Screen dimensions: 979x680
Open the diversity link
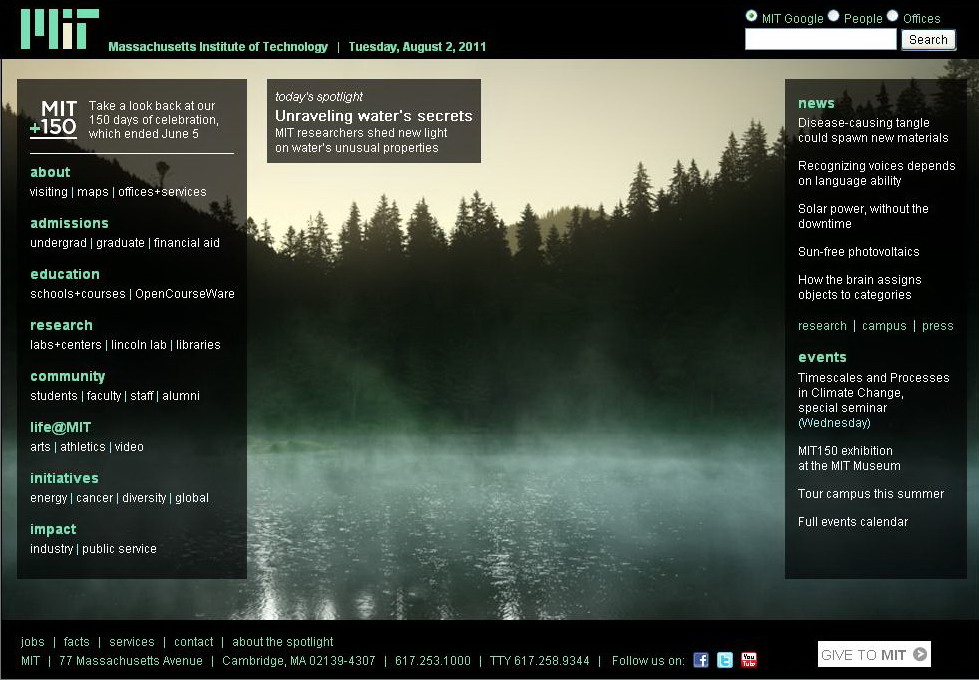(144, 498)
